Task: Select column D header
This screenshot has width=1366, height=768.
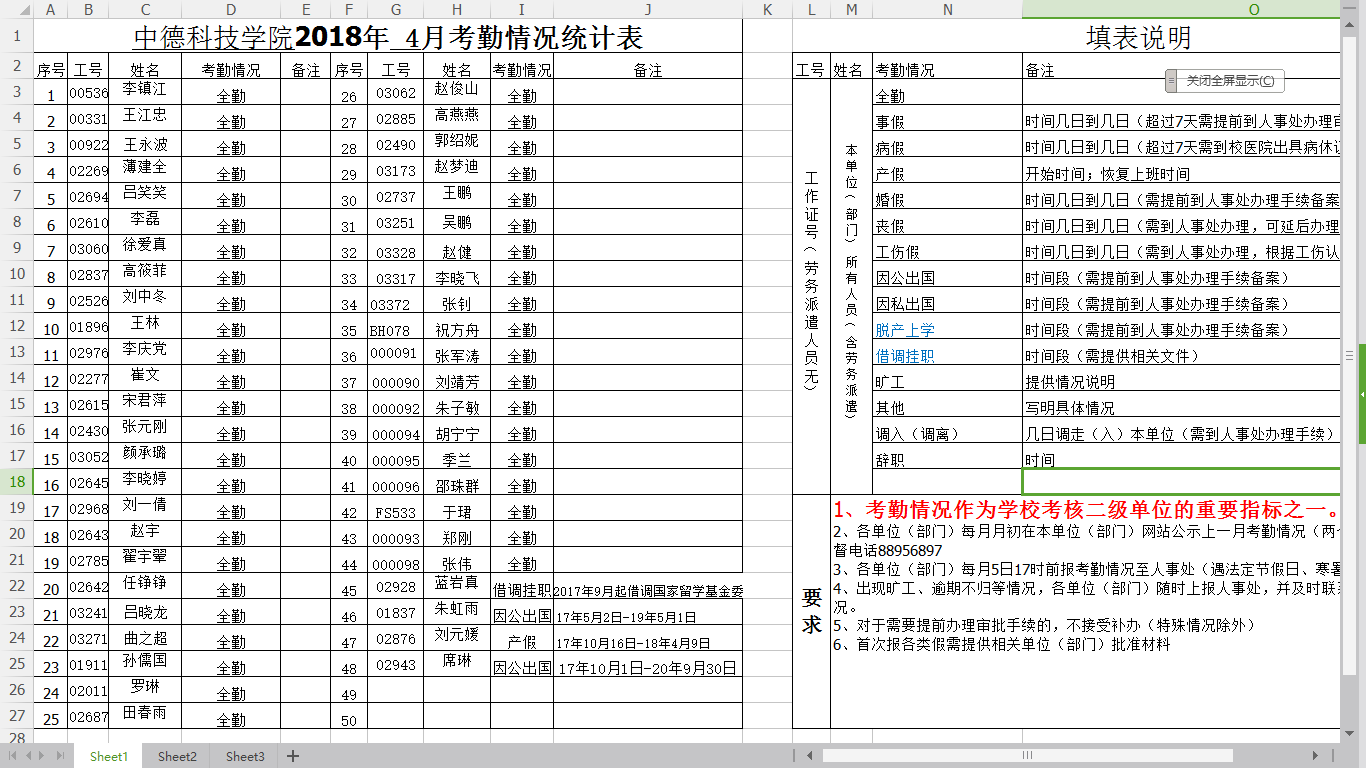Action: pyautogui.click(x=231, y=9)
